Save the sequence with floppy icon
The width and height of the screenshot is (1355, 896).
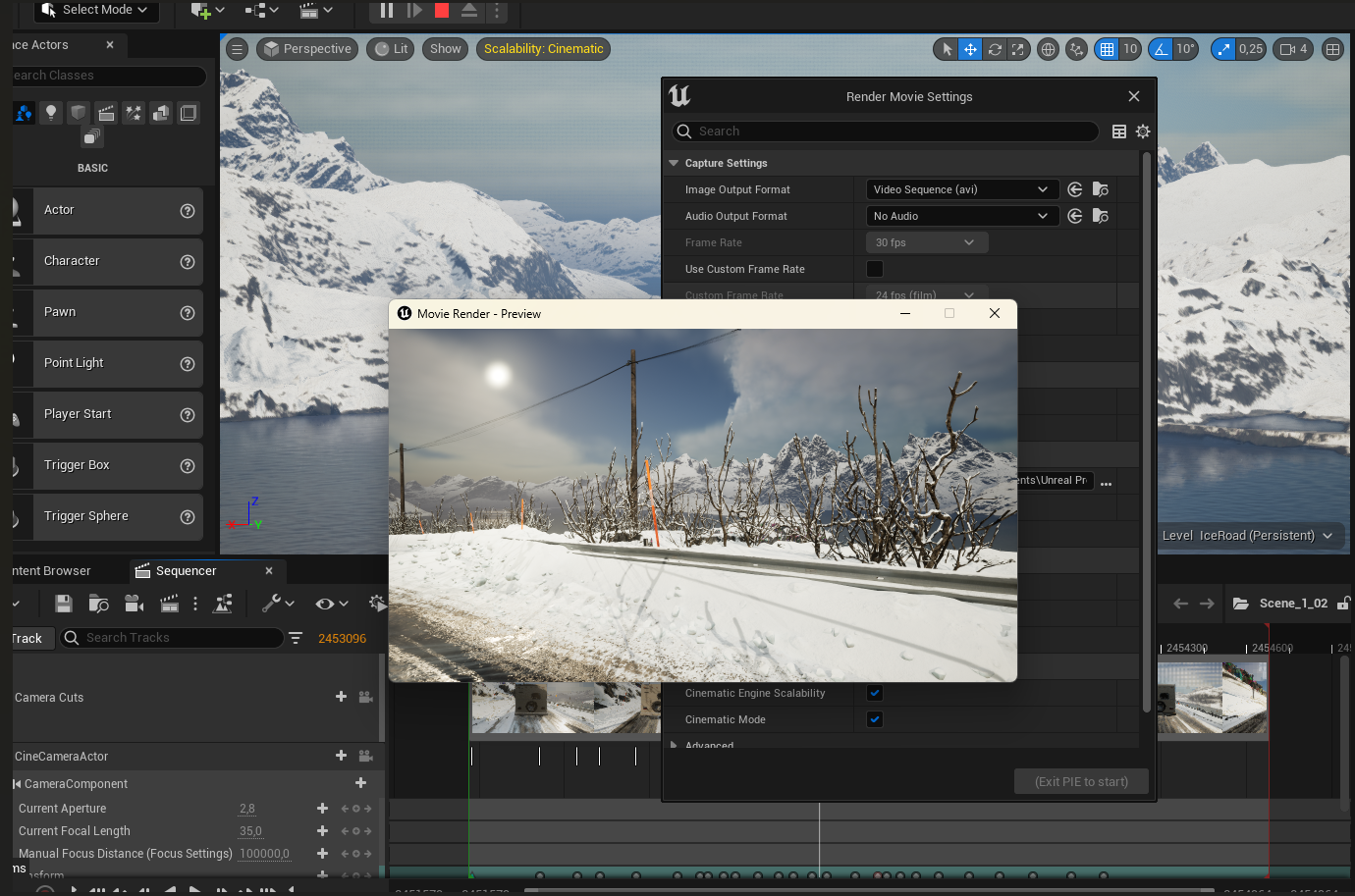[x=64, y=604]
